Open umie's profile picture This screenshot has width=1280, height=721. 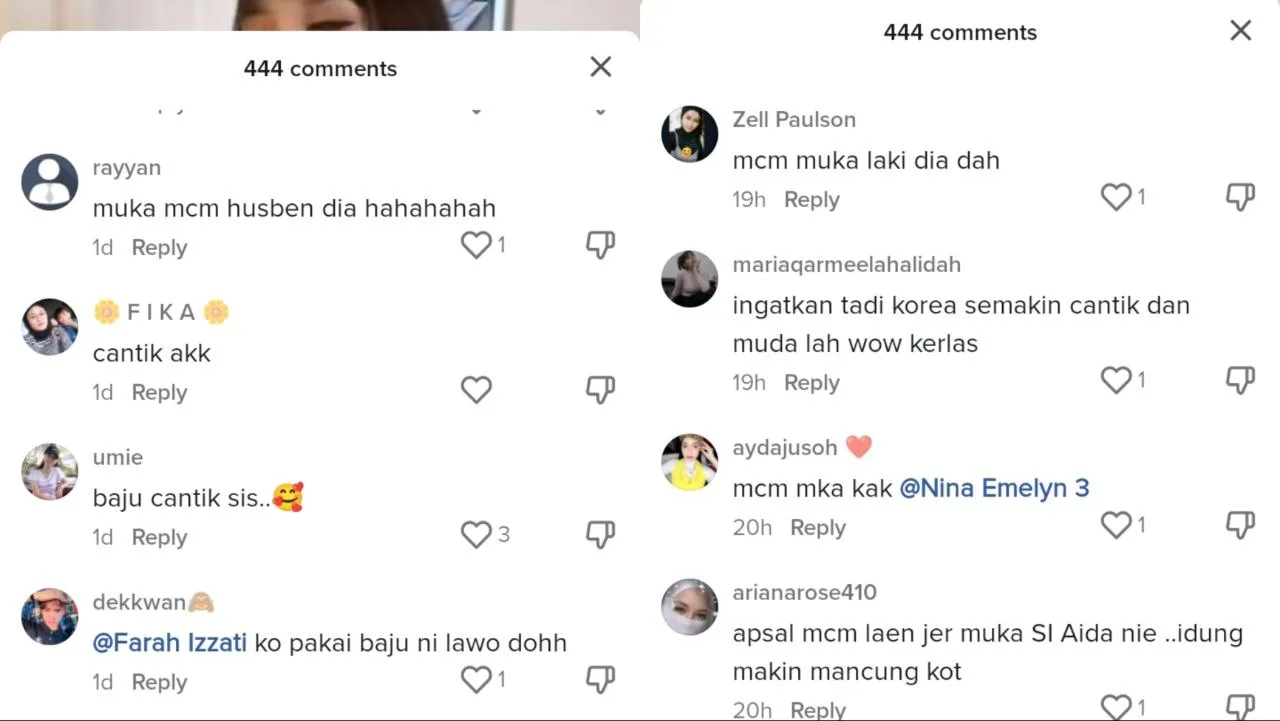[x=50, y=472]
